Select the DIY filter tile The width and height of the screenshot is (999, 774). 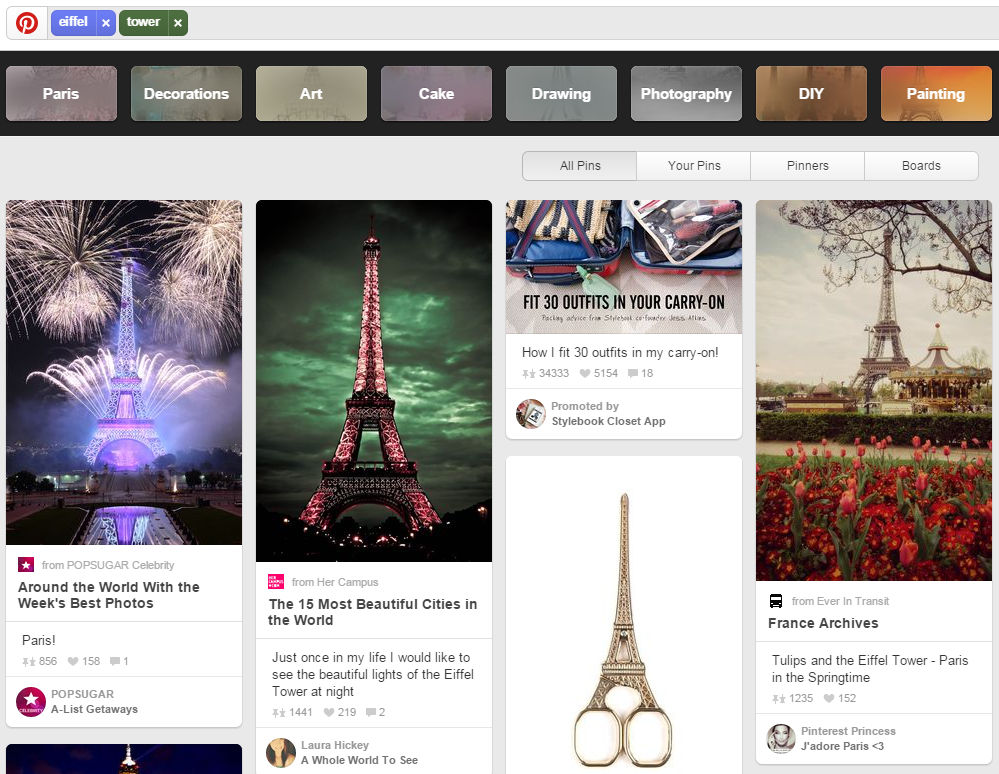click(811, 93)
